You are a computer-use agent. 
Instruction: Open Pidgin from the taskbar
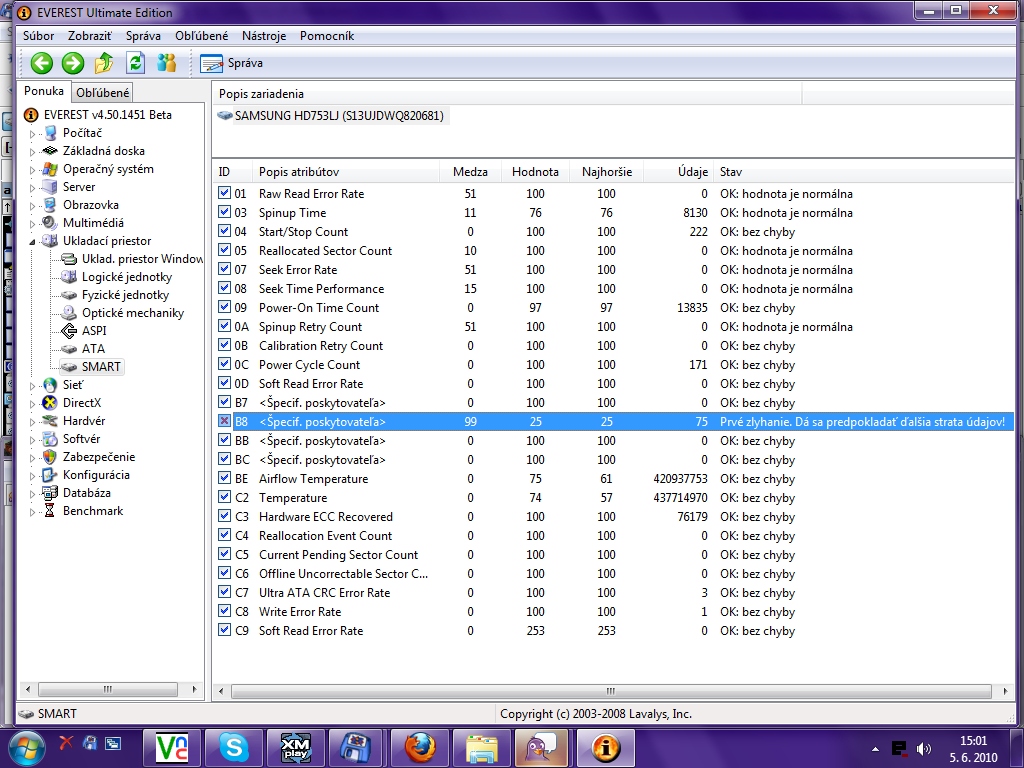tap(542, 748)
